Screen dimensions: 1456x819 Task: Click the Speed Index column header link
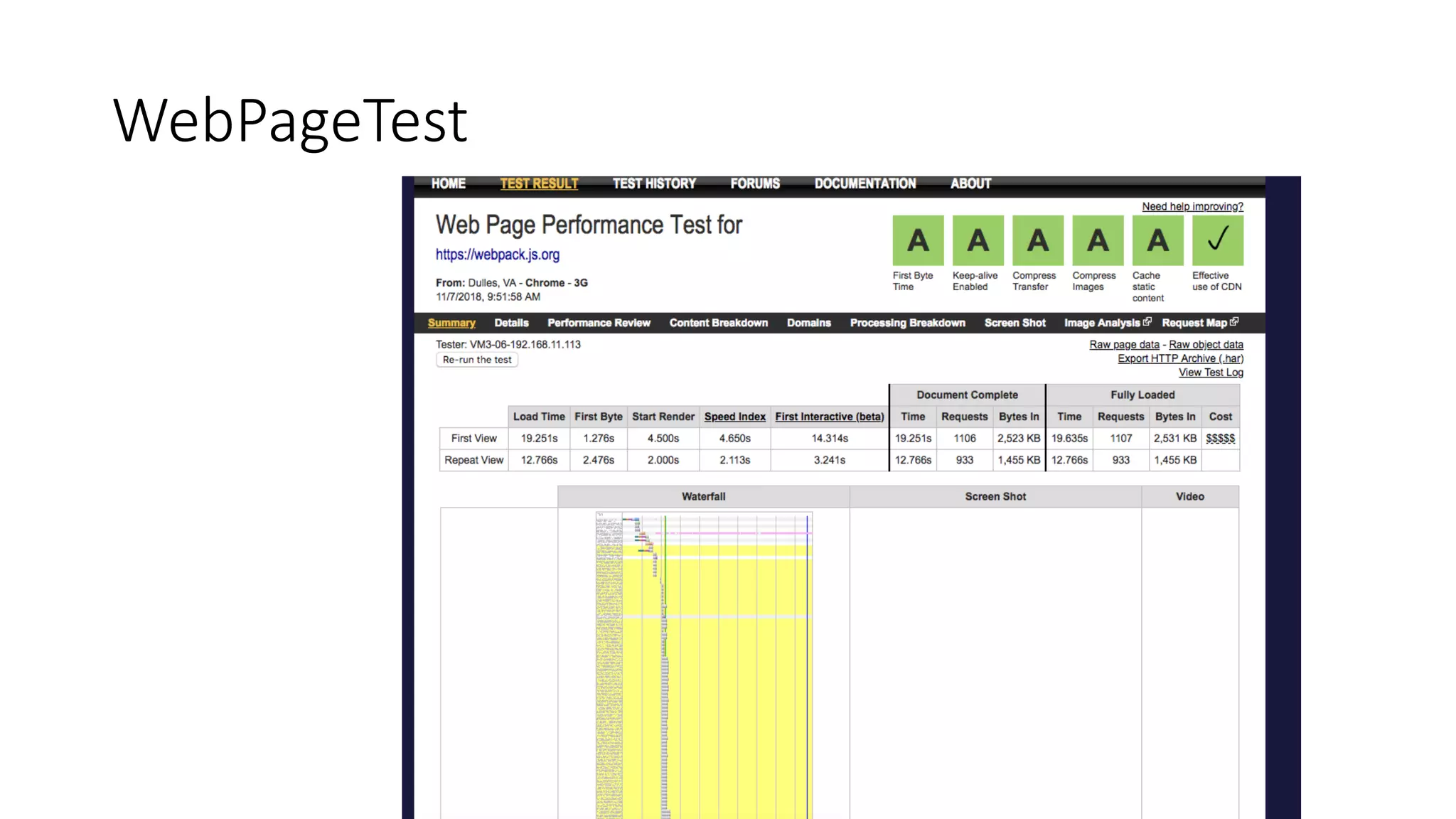click(735, 417)
